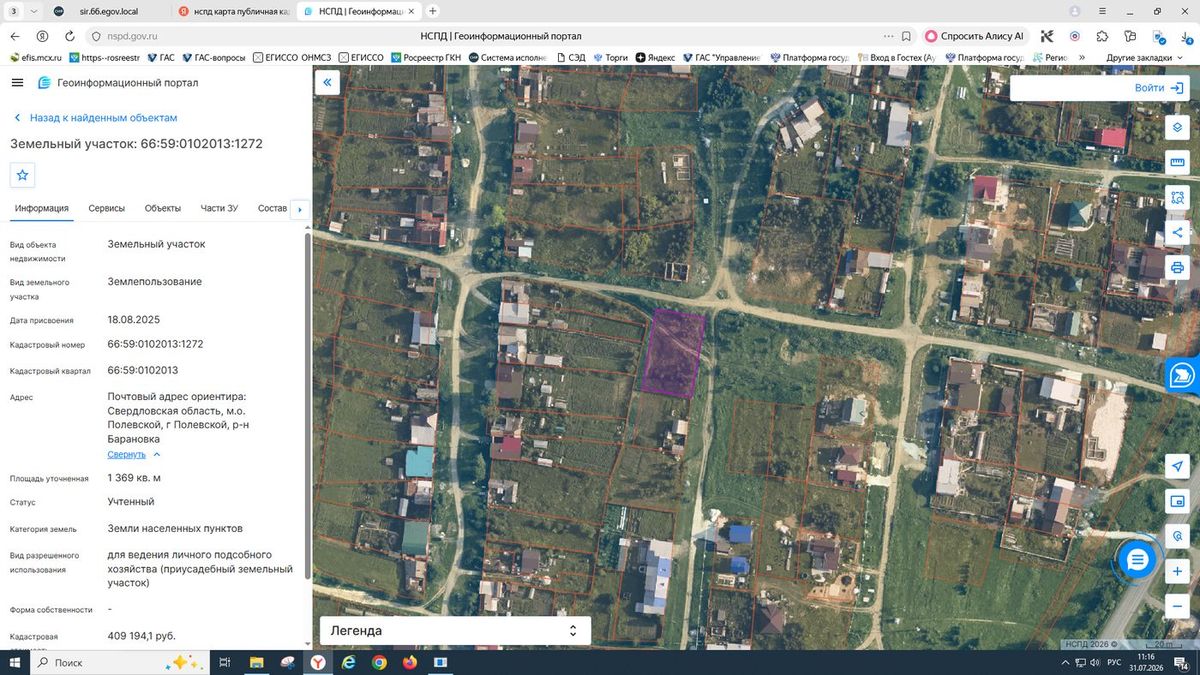Open the blue side feedback widget
The height and width of the screenshot is (675, 1200).
click(x=1182, y=375)
